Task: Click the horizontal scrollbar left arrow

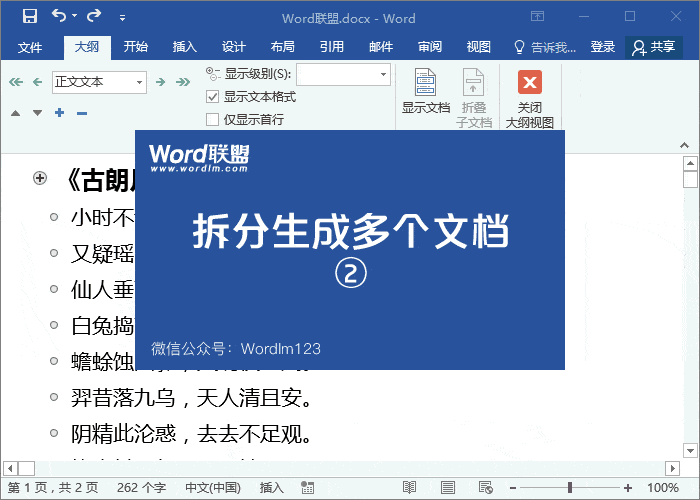Action: (x=10, y=468)
